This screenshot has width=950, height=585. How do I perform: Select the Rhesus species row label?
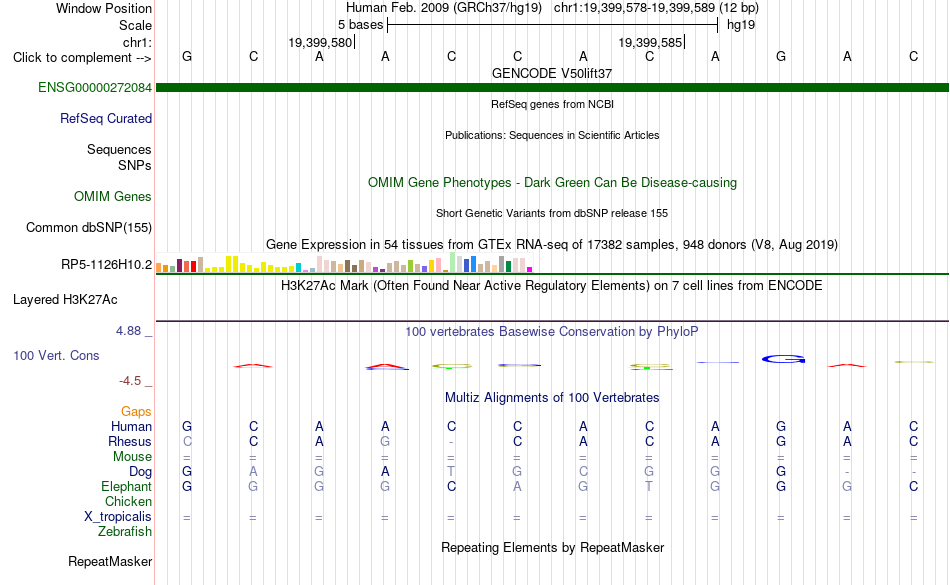130,441
